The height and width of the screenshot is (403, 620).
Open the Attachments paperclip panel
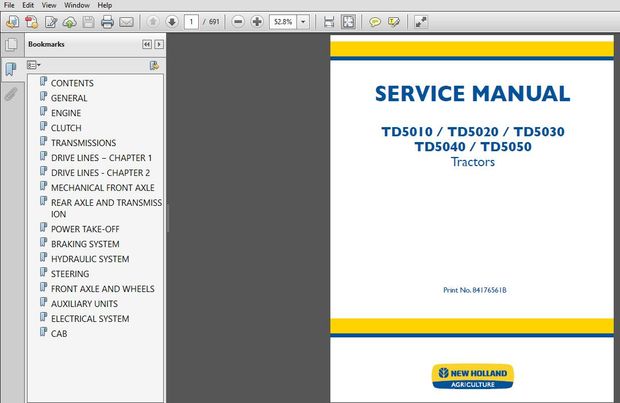11,94
